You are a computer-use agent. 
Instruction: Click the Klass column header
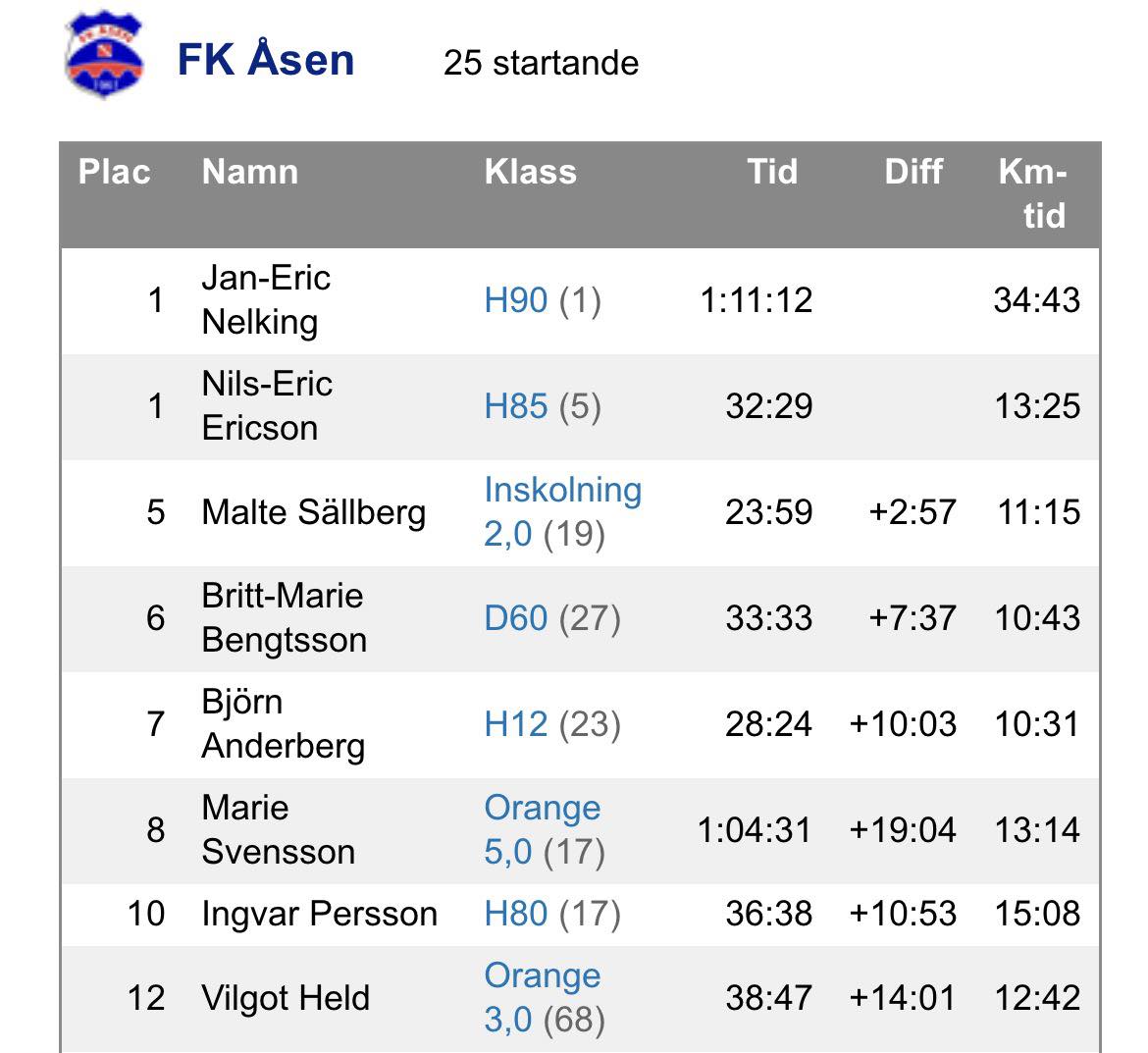[x=530, y=173]
